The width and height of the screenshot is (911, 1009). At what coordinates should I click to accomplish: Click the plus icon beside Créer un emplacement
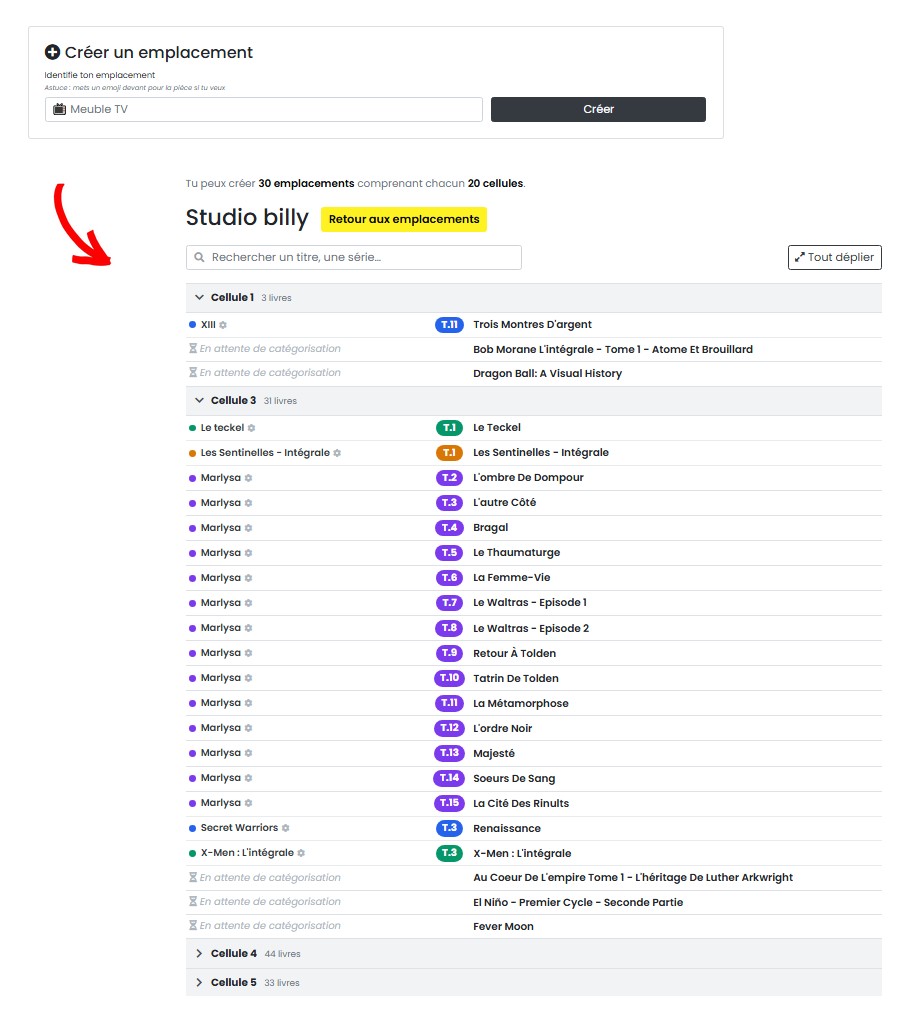[x=52, y=52]
